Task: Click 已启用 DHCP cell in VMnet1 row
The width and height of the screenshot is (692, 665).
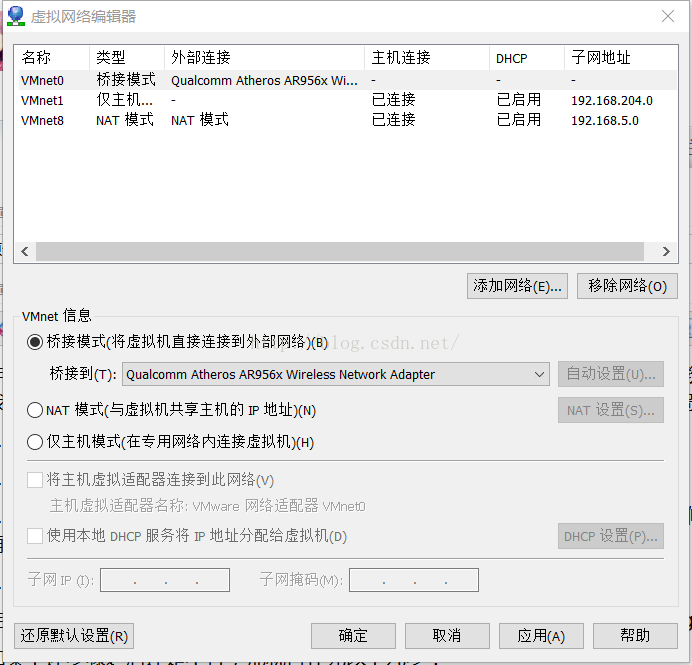Action: tap(519, 100)
